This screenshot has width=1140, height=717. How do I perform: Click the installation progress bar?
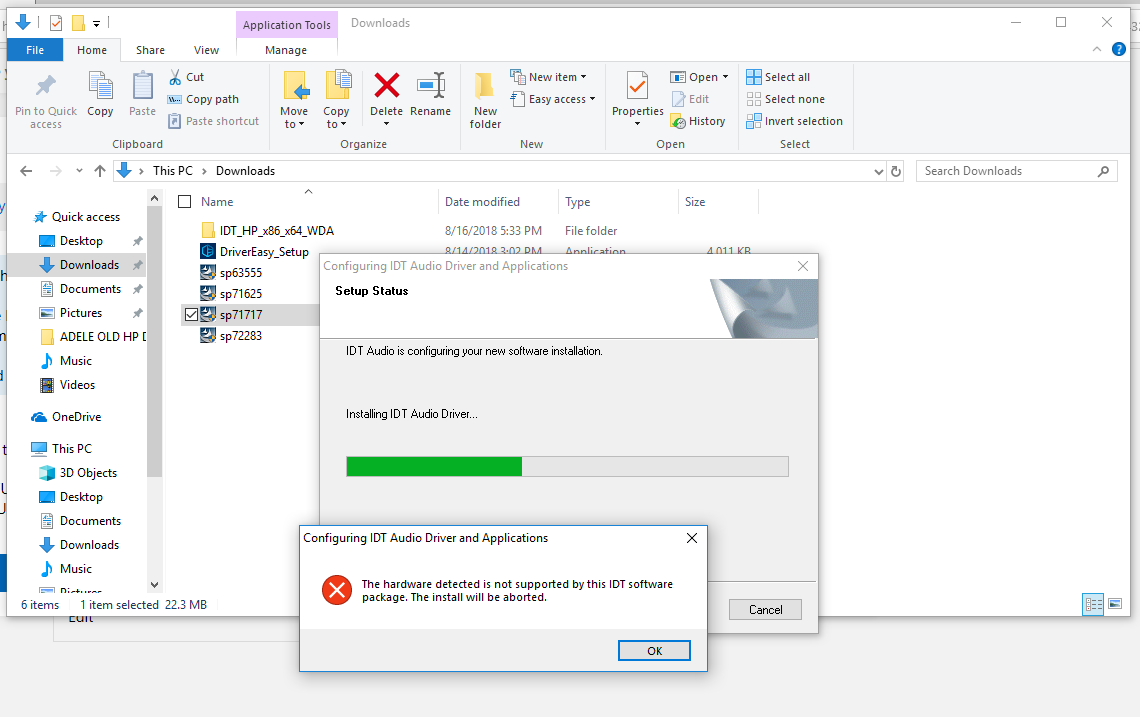point(567,466)
